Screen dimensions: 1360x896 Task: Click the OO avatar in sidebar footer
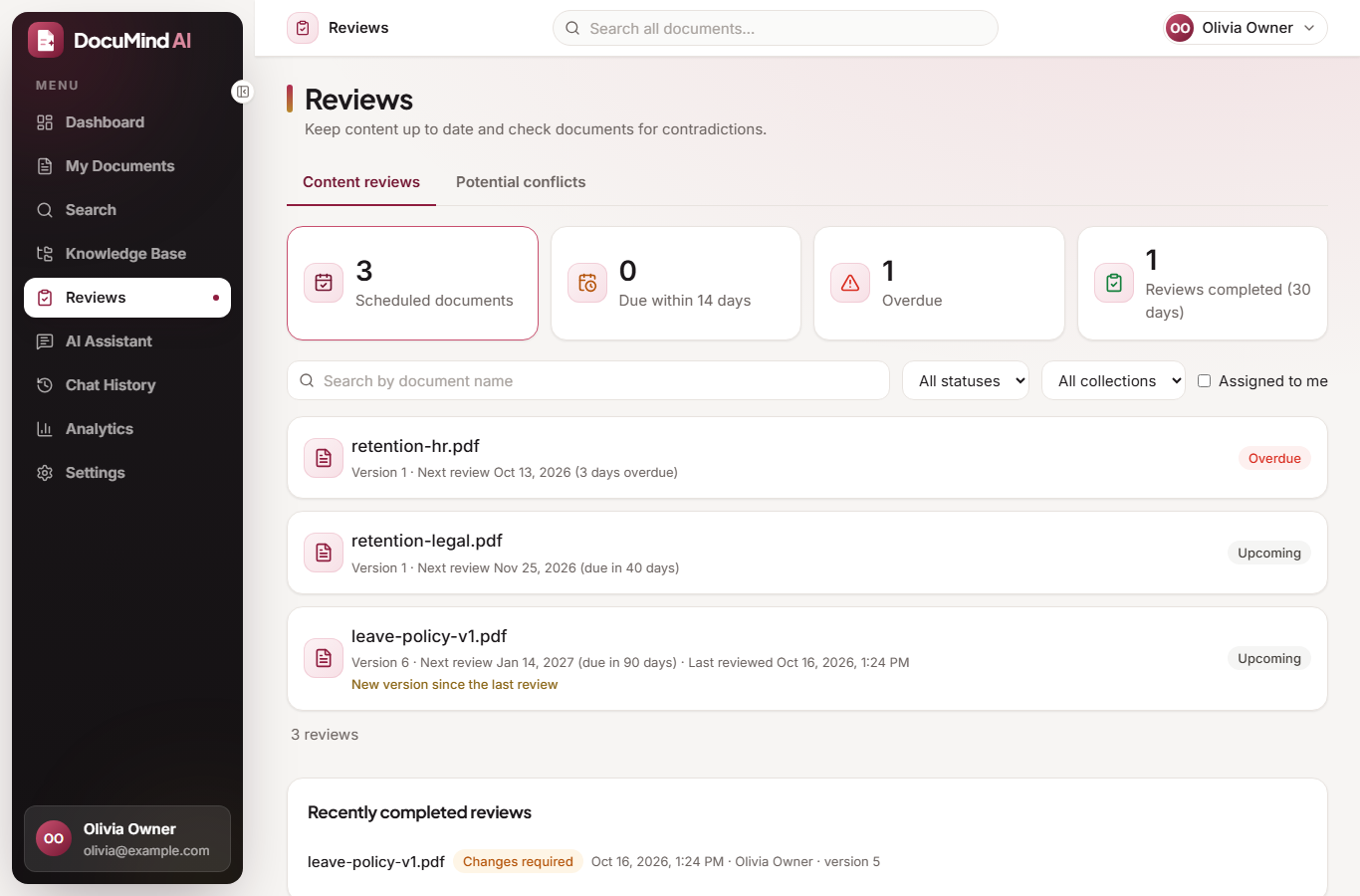tap(54, 838)
